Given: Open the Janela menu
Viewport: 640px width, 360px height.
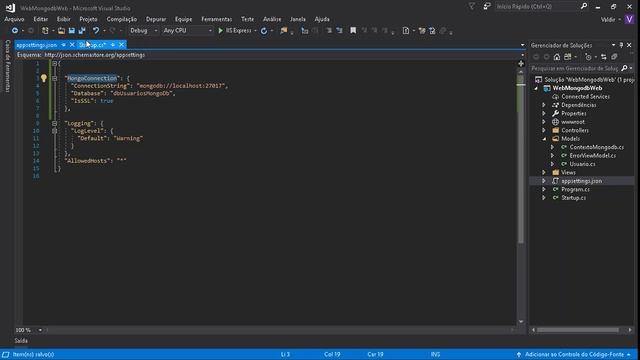Looking at the screenshot, I should (x=298, y=19).
